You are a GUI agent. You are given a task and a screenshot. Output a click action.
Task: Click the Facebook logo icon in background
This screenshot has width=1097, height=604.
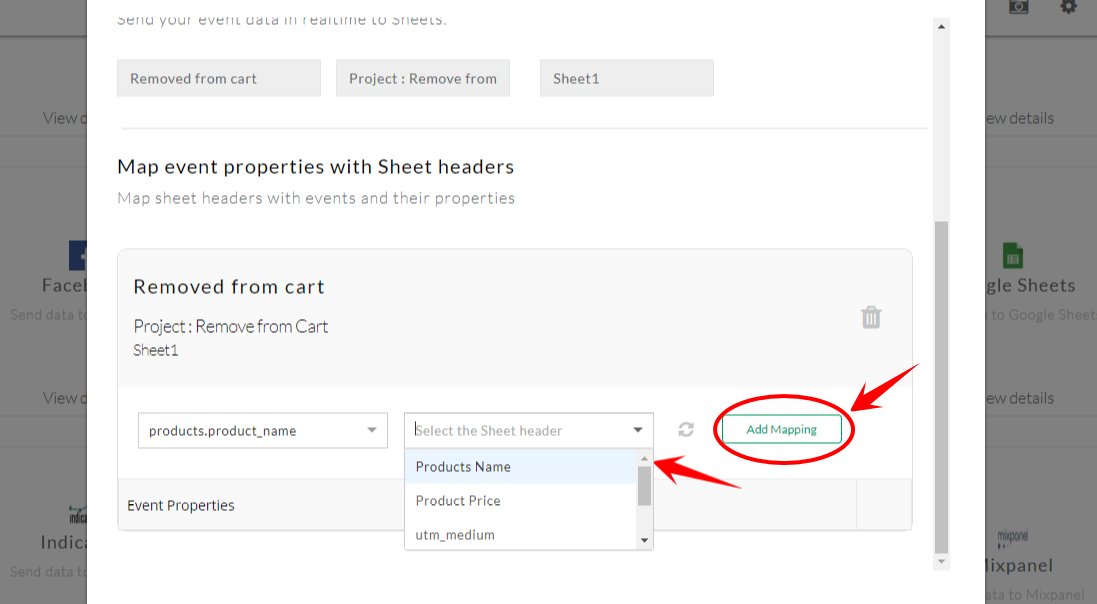coord(78,255)
